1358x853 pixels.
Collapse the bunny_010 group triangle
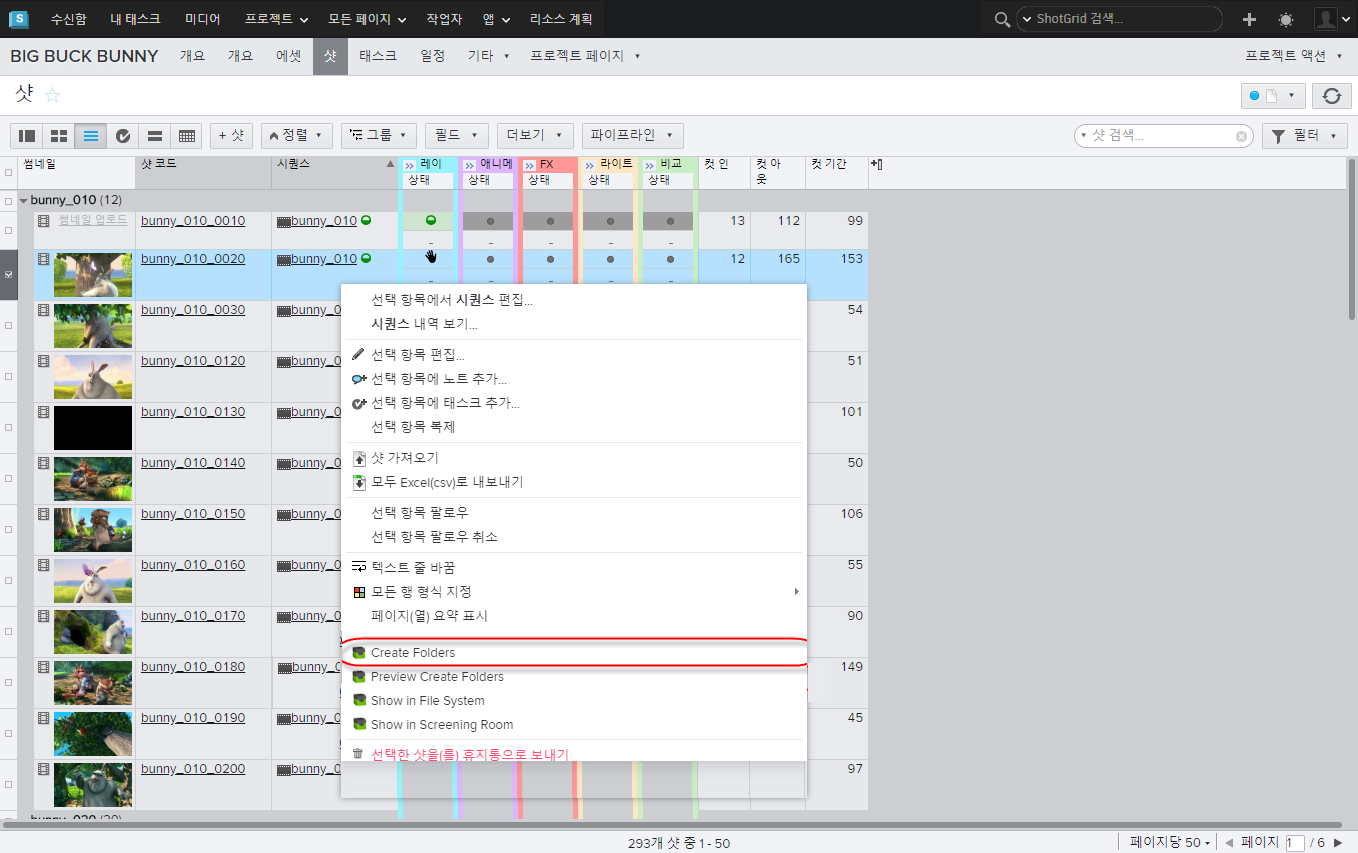[x=24, y=200]
